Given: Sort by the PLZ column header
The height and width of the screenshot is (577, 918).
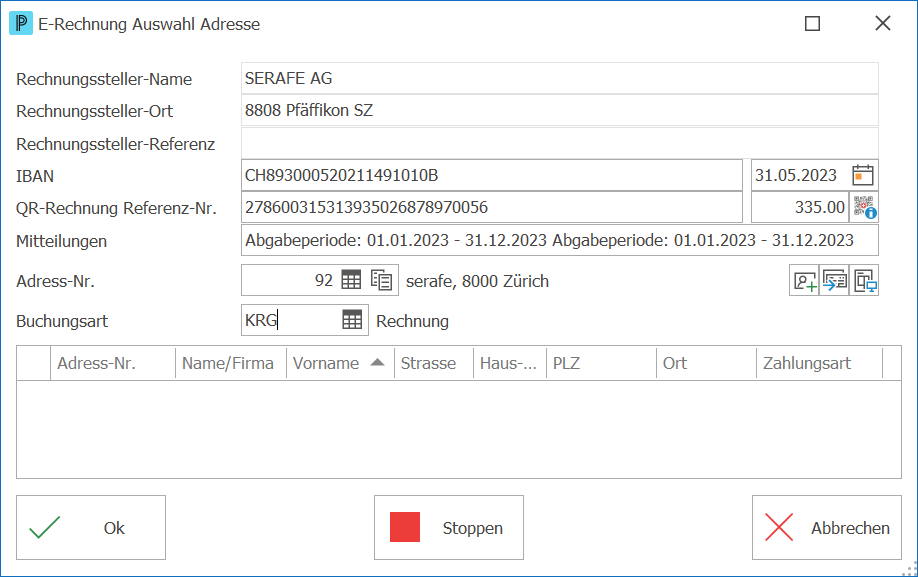Looking at the screenshot, I should (601, 363).
